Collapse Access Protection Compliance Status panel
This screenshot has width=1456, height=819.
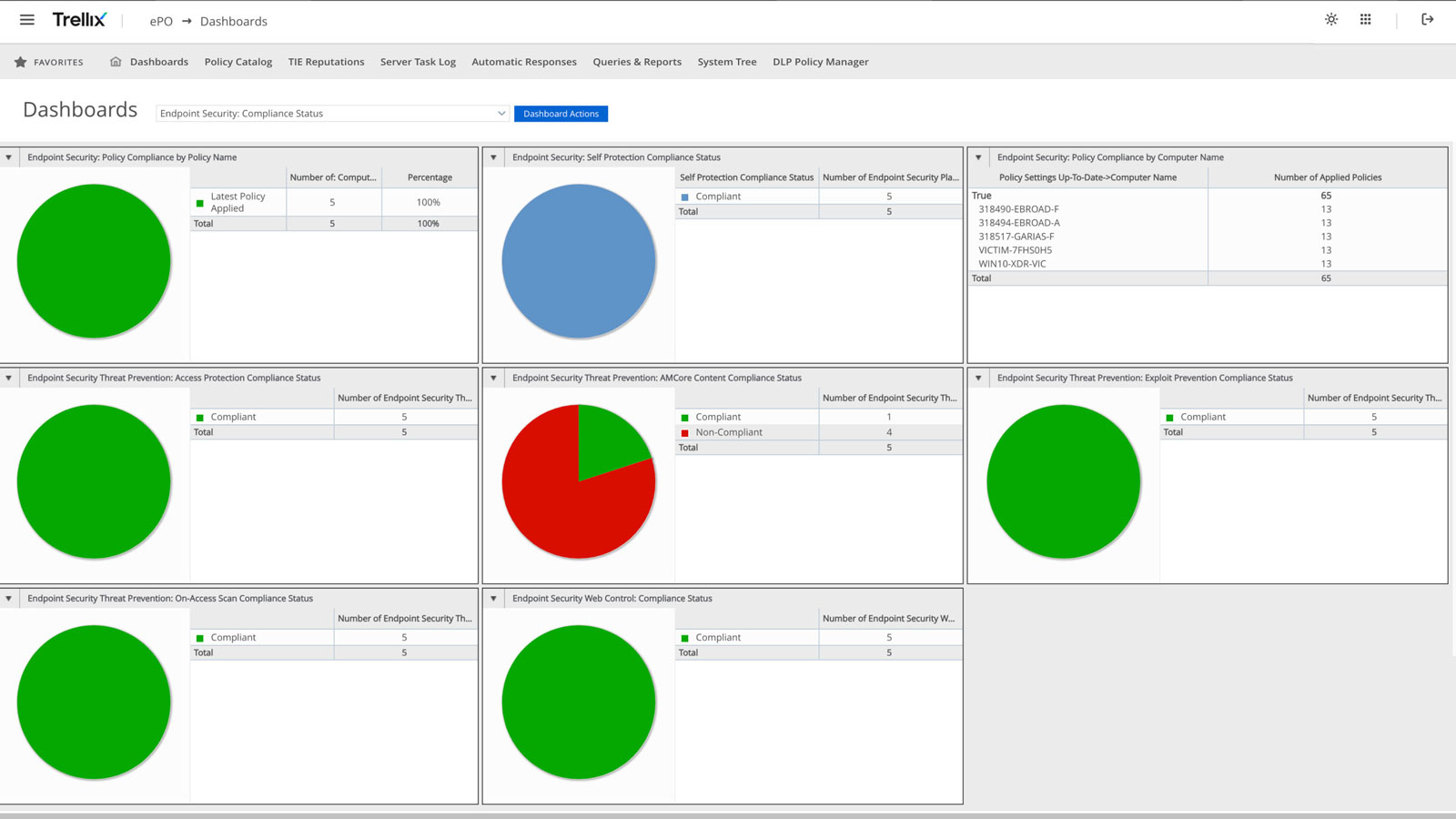click(9, 378)
